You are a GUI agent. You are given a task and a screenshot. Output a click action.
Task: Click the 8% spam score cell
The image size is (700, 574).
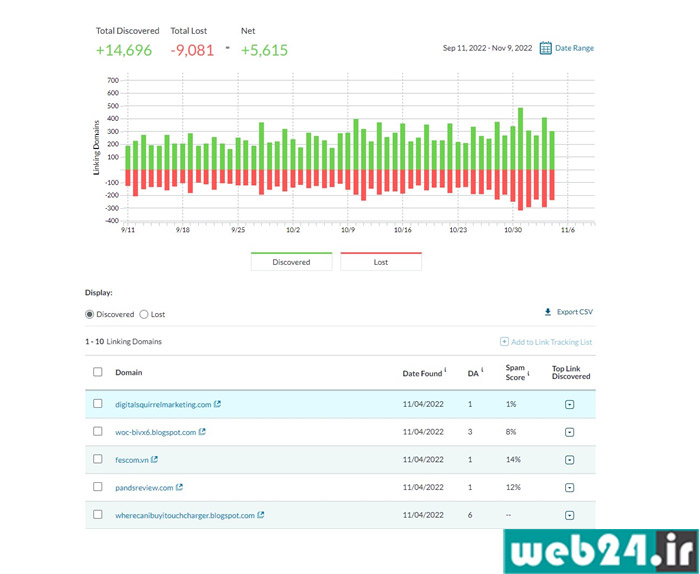coord(511,432)
